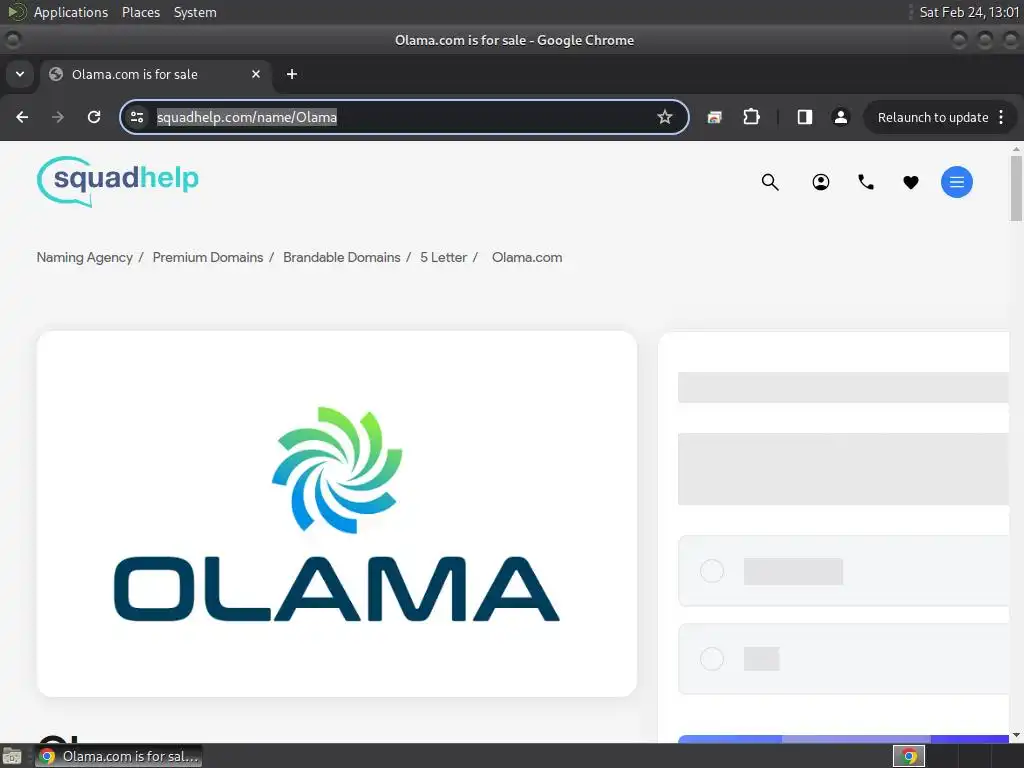Click the Sat Feb 24 clock
This screenshot has height=768, width=1024.
[968, 12]
